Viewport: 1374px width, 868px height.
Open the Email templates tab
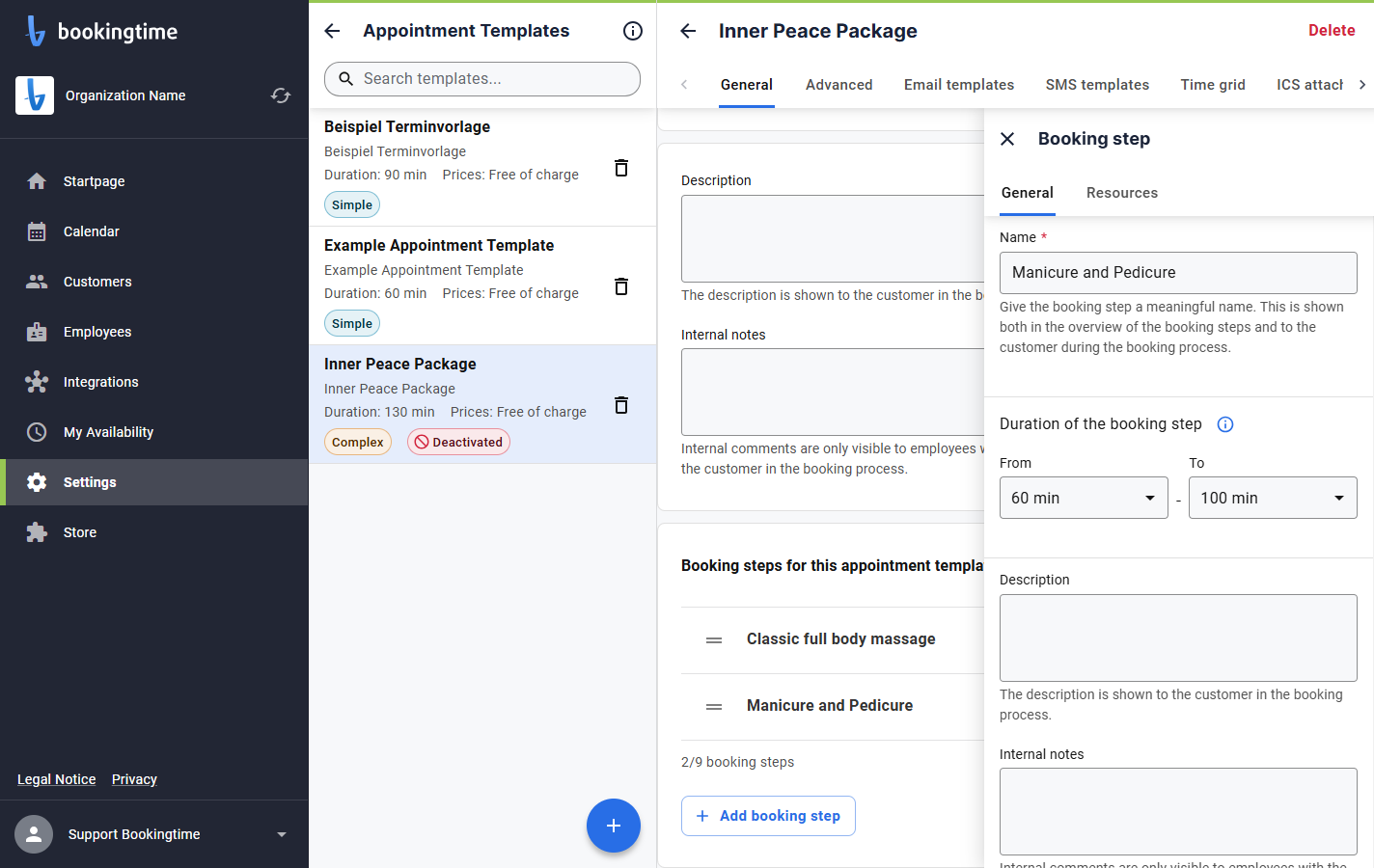coord(959,85)
